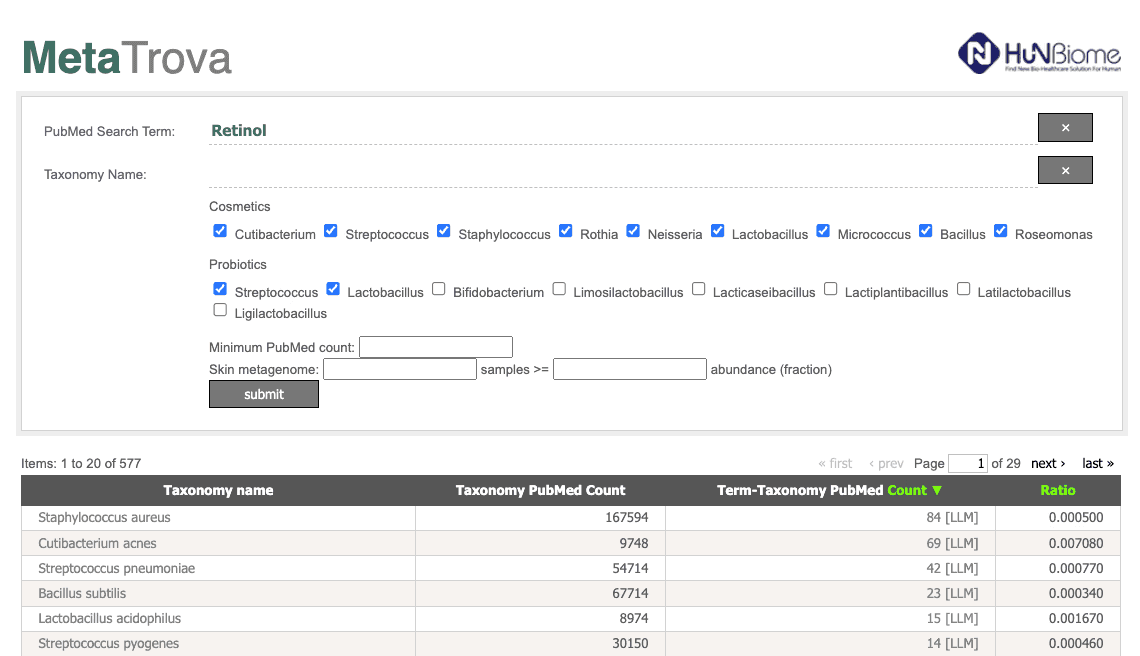The width and height of the screenshot is (1140, 656).
Task: Uncheck the Cutibacterium cosmetics checkbox
Action: [220, 231]
